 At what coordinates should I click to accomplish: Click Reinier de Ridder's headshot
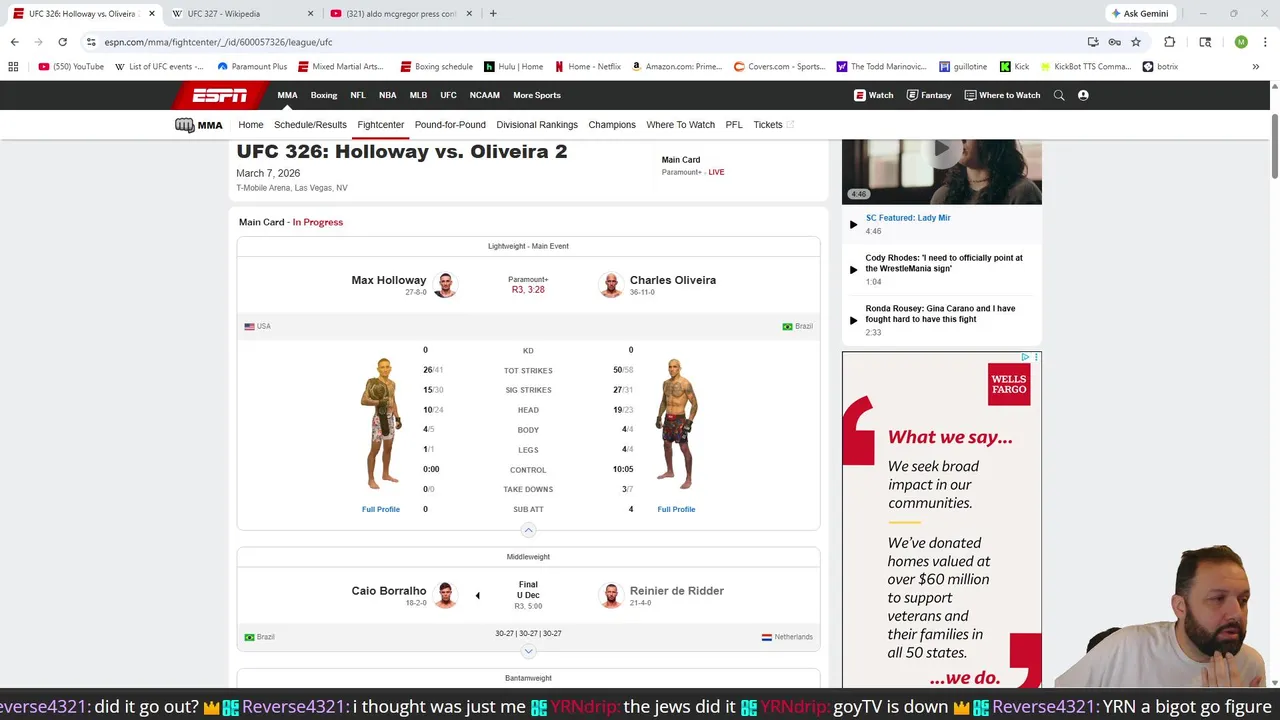pos(610,595)
